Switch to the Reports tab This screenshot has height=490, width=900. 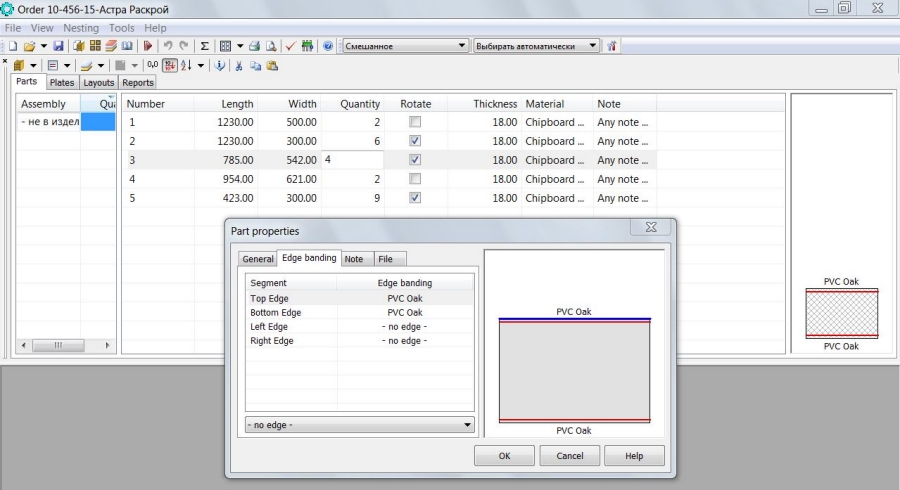point(138,83)
